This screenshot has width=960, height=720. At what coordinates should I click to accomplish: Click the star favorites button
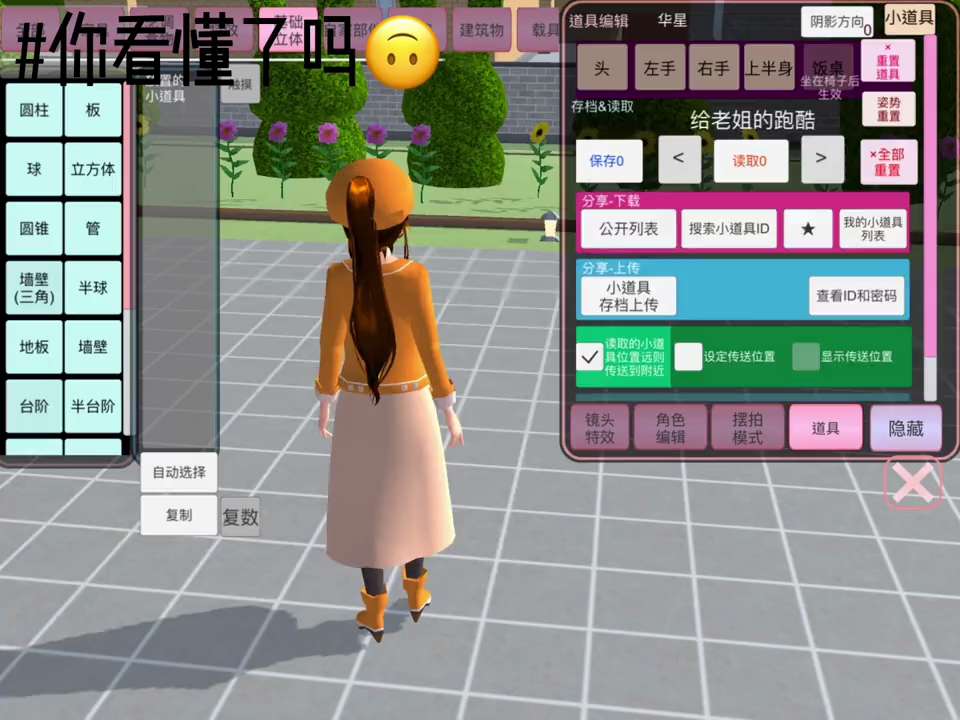click(x=808, y=229)
